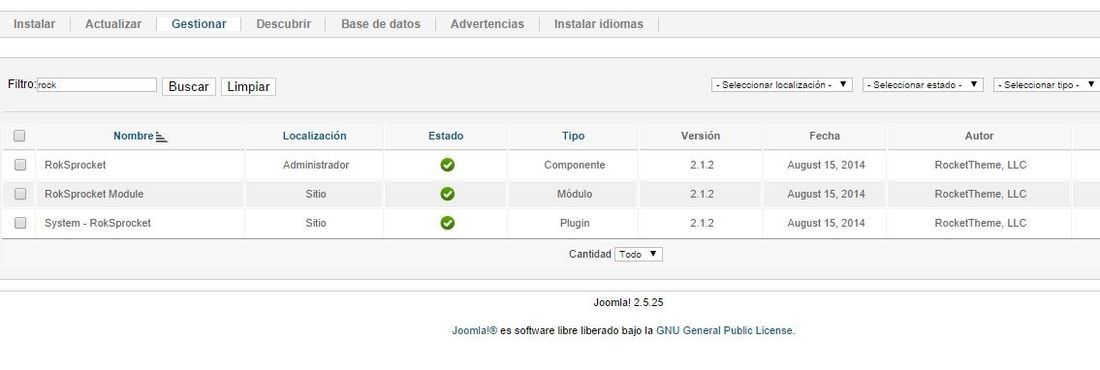Screen dimensions: 1100x370
Task: Click the Componente type cell
Action: [575, 165]
